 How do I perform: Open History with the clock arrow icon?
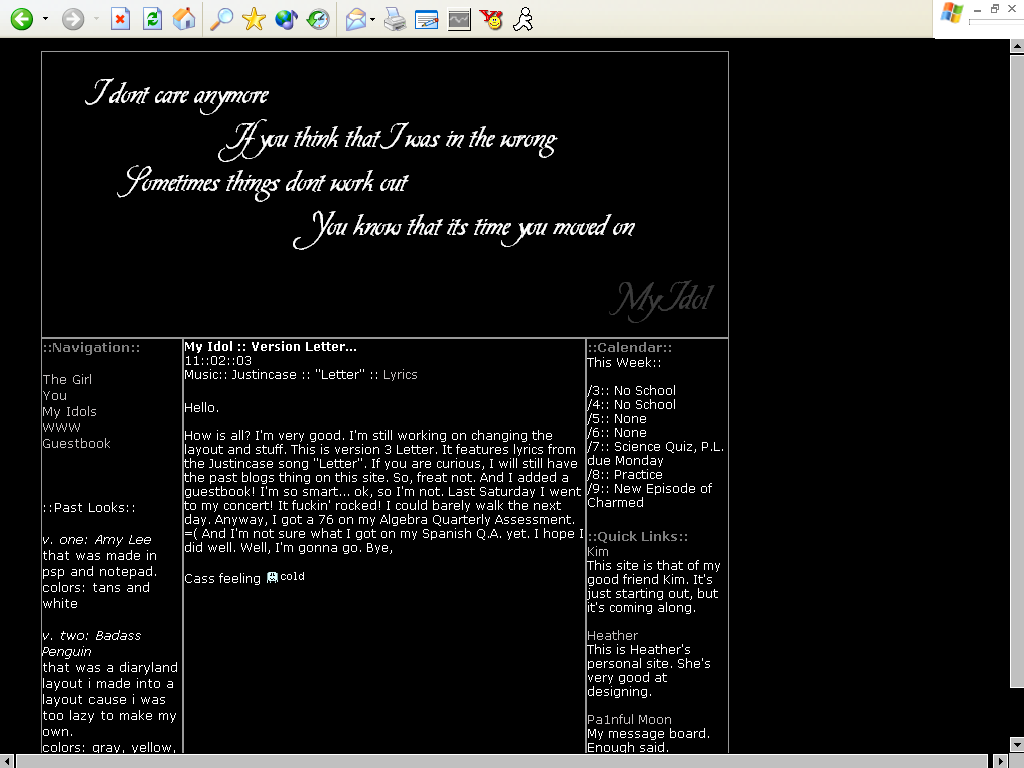coord(318,19)
